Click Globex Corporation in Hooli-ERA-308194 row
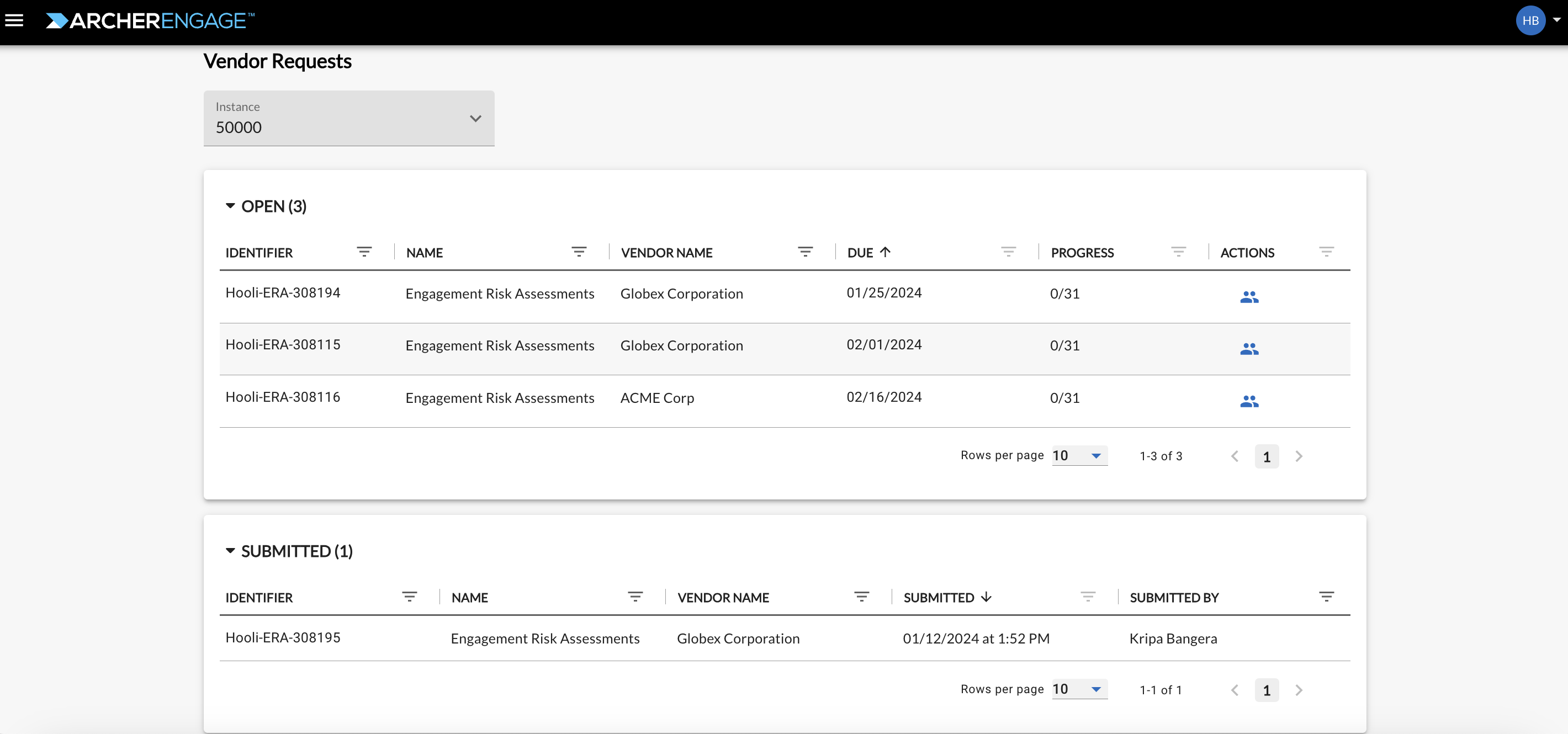Viewport: 1568px width, 734px height. coord(682,294)
